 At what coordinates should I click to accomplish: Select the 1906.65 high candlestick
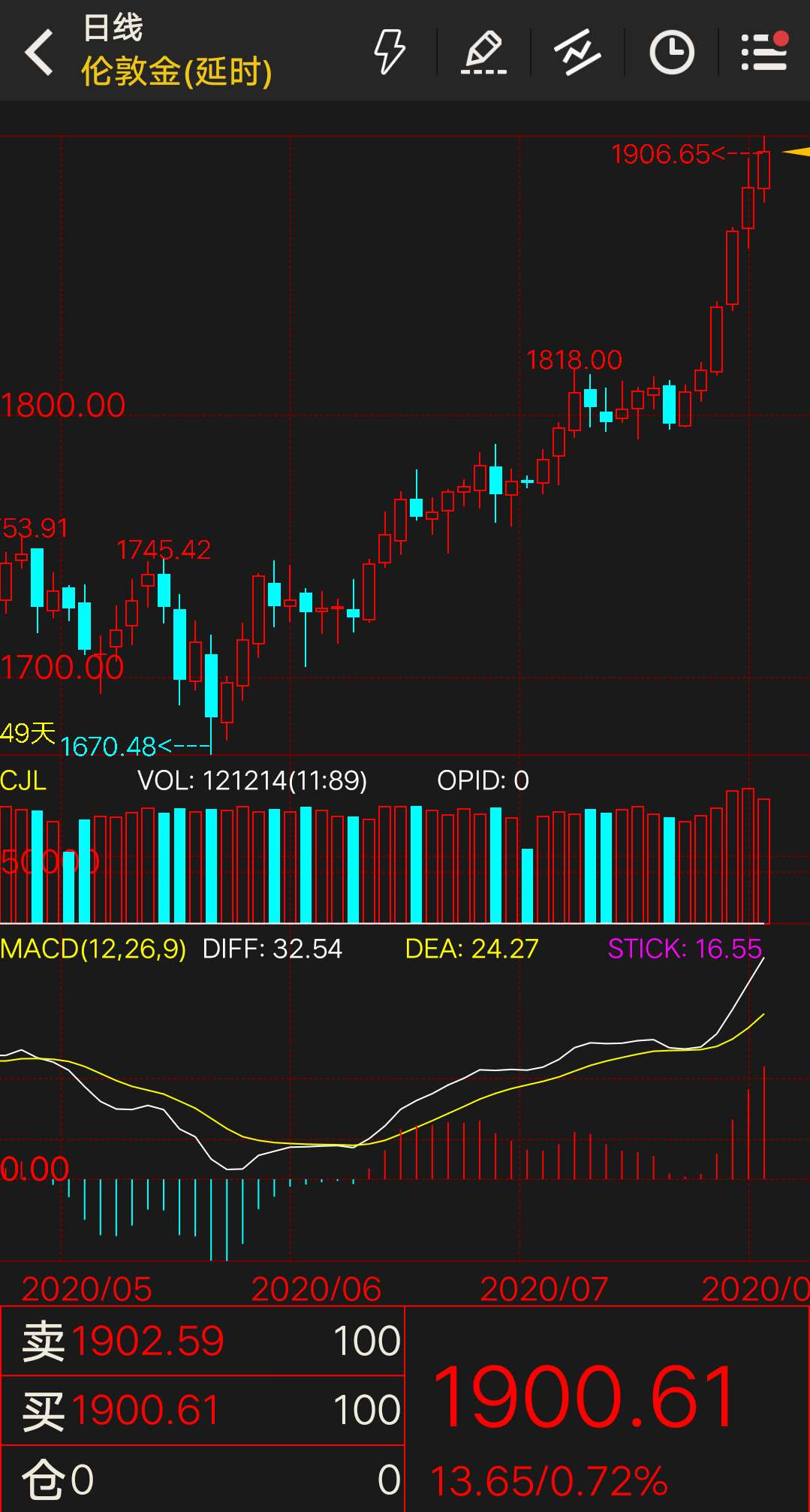763,170
